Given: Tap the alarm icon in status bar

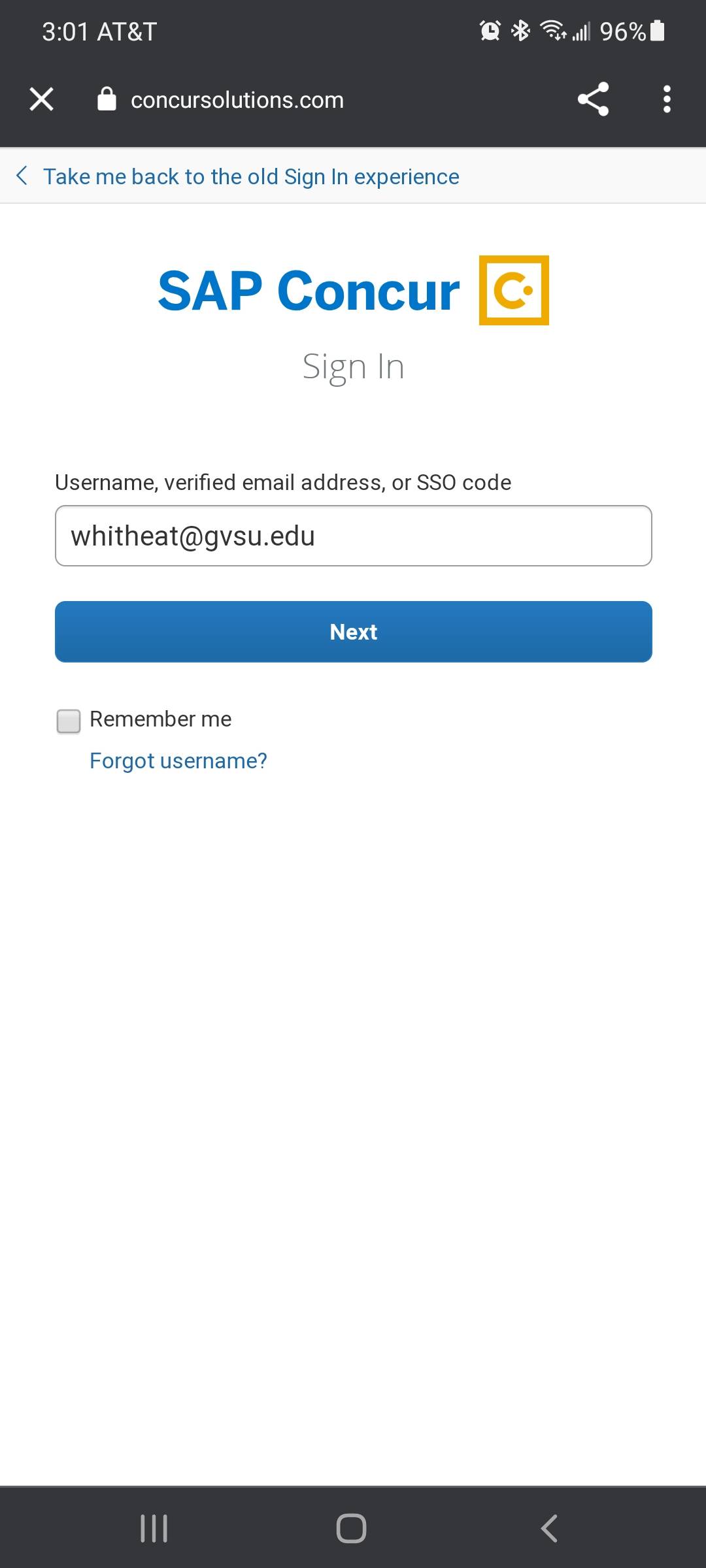Looking at the screenshot, I should 490,31.
